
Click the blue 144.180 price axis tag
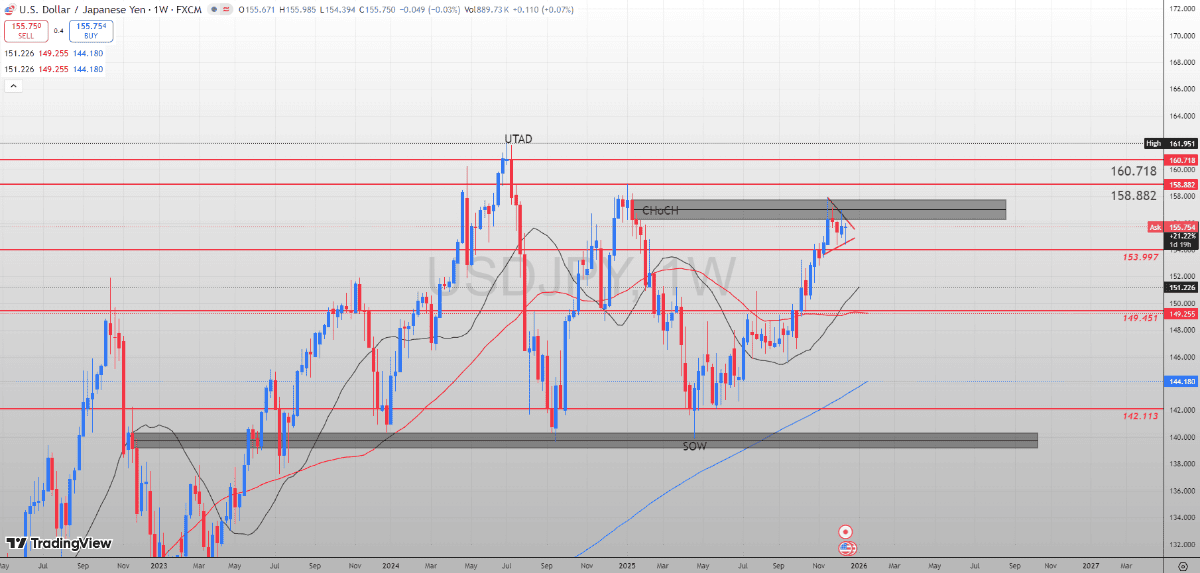coord(1182,381)
